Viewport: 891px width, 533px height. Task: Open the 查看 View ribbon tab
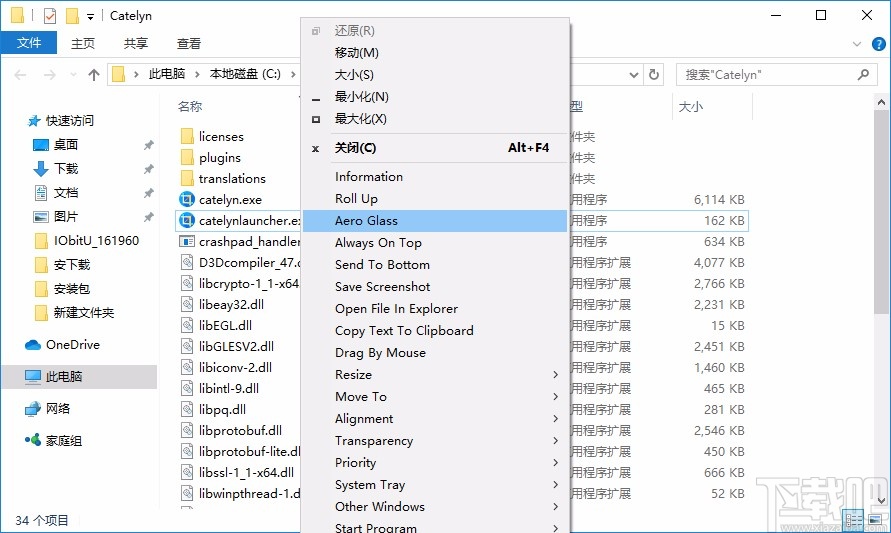click(x=189, y=43)
